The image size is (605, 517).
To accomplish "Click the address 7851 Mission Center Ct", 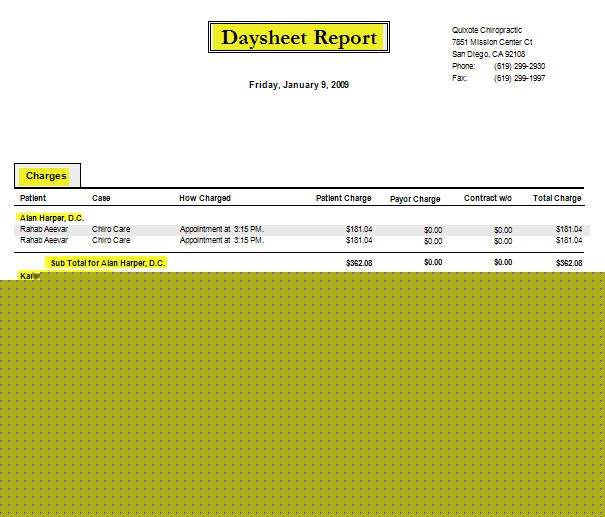I will pyautogui.click(x=492, y=42).
